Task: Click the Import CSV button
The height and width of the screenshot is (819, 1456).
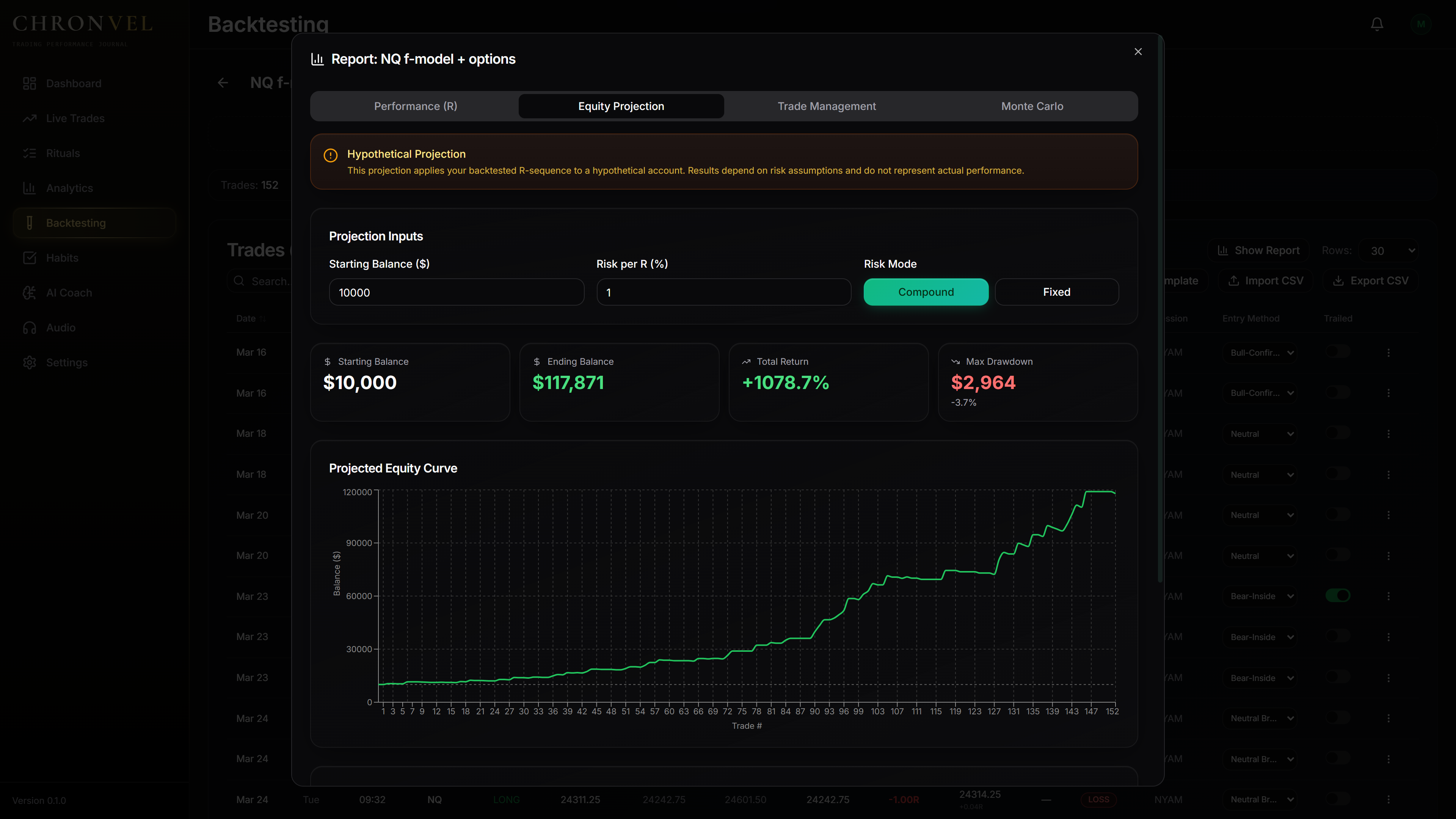Action: tap(1266, 281)
